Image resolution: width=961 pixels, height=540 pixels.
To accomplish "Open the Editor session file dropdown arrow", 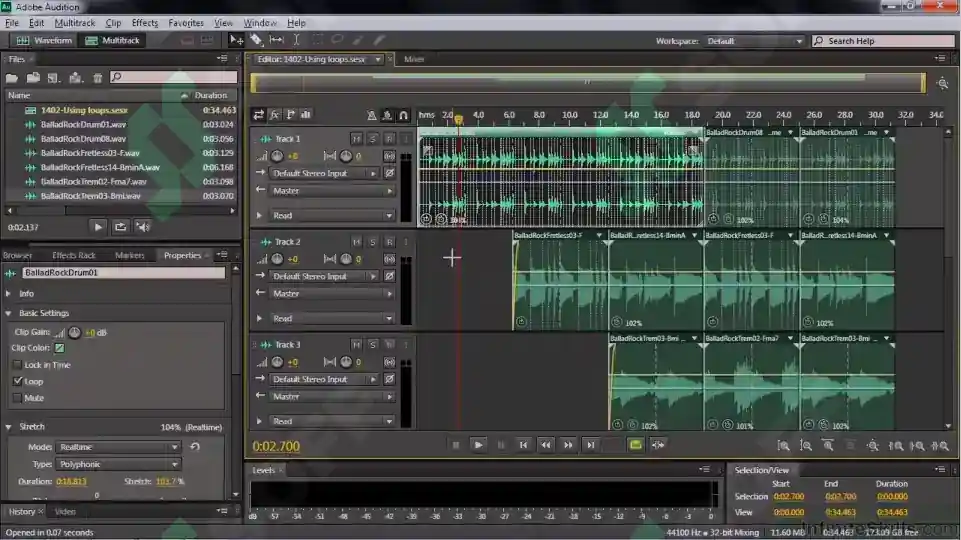I will tap(378, 59).
